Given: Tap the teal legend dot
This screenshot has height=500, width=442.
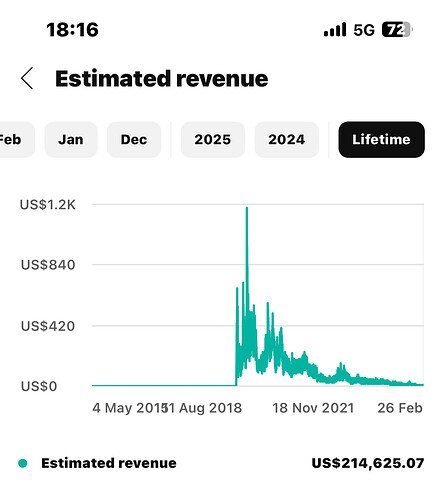Looking at the screenshot, I should pyautogui.click(x=23, y=463).
